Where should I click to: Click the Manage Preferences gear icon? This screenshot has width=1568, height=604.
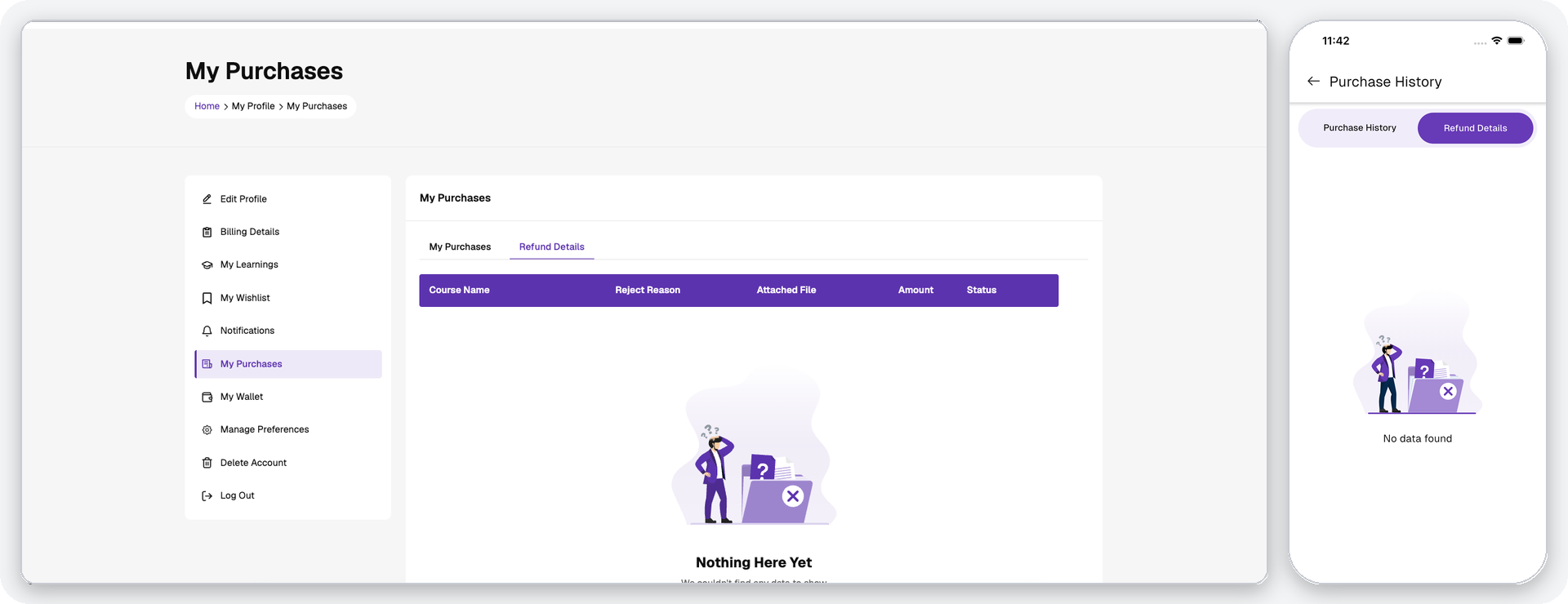(x=207, y=429)
